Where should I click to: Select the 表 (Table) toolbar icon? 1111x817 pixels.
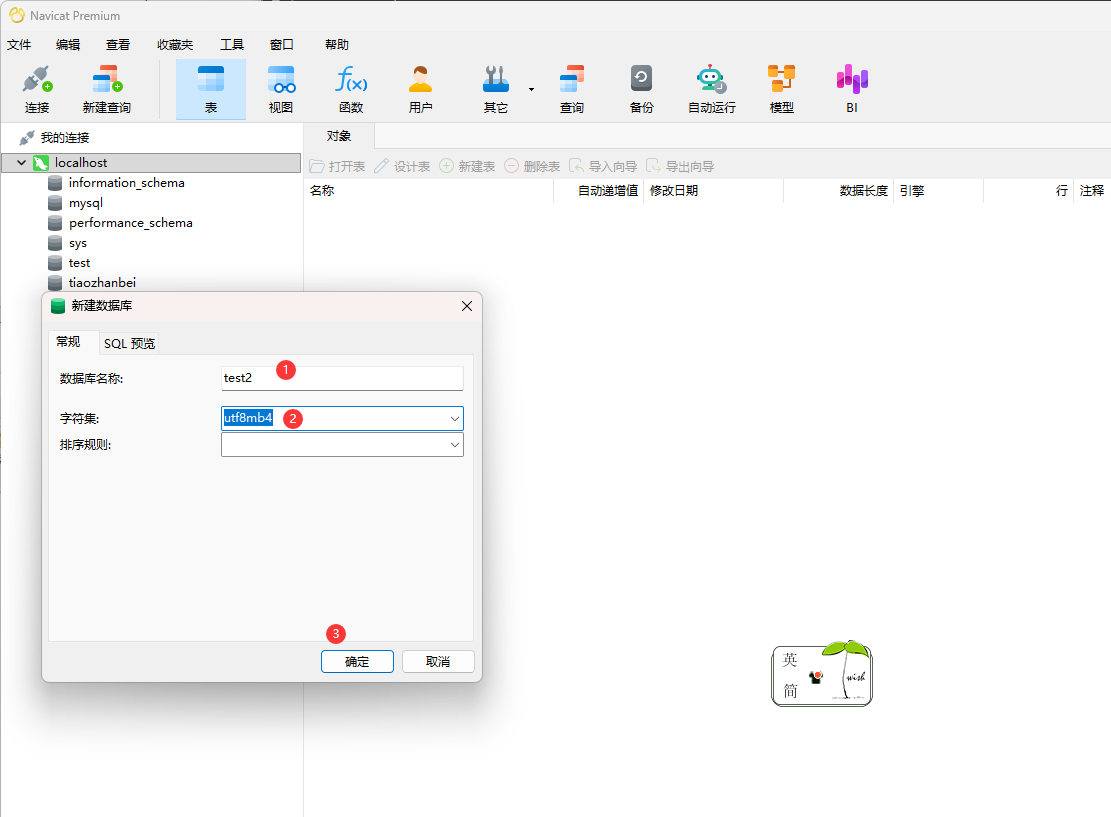click(x=211, y=89)
